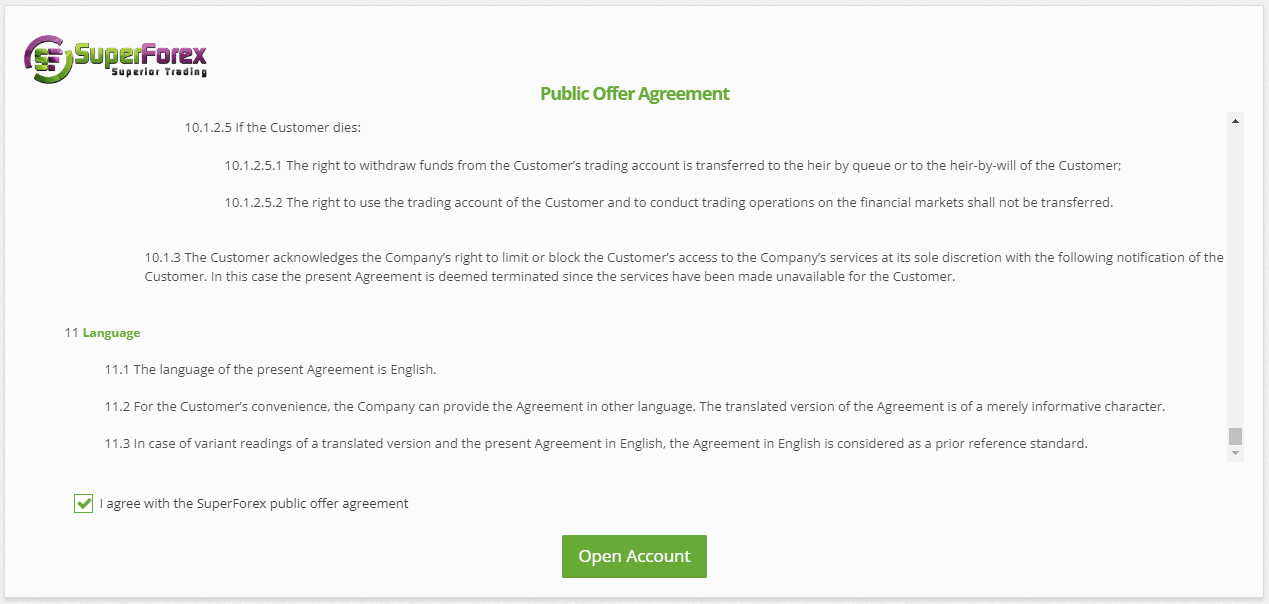Click the SuperForex logo

pyautogui.click(x=116, y=59)
